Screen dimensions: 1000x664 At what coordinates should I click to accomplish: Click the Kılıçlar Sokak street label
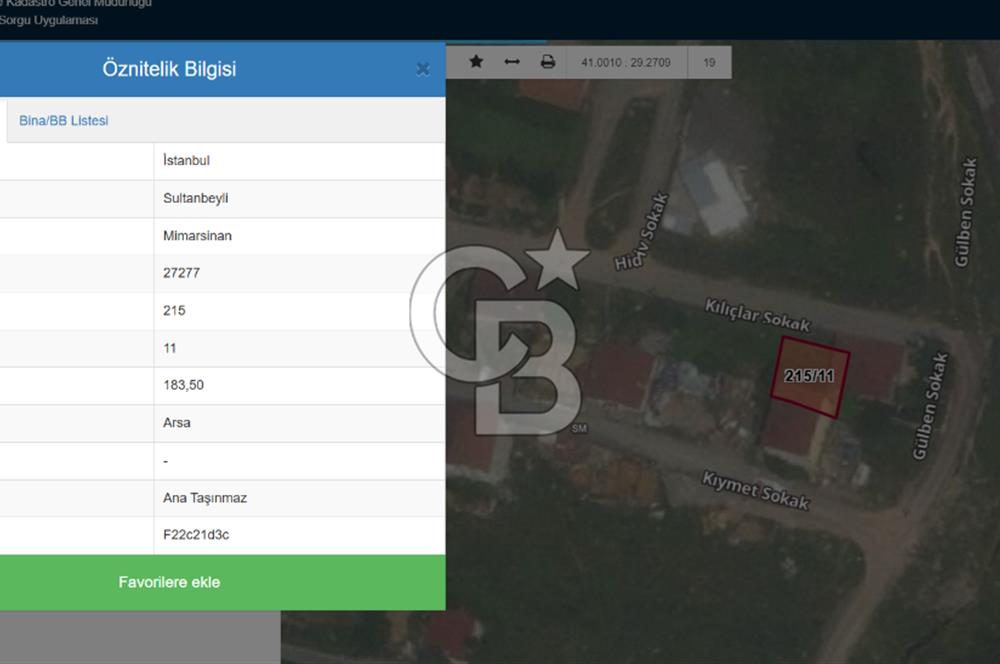(757, 315)
